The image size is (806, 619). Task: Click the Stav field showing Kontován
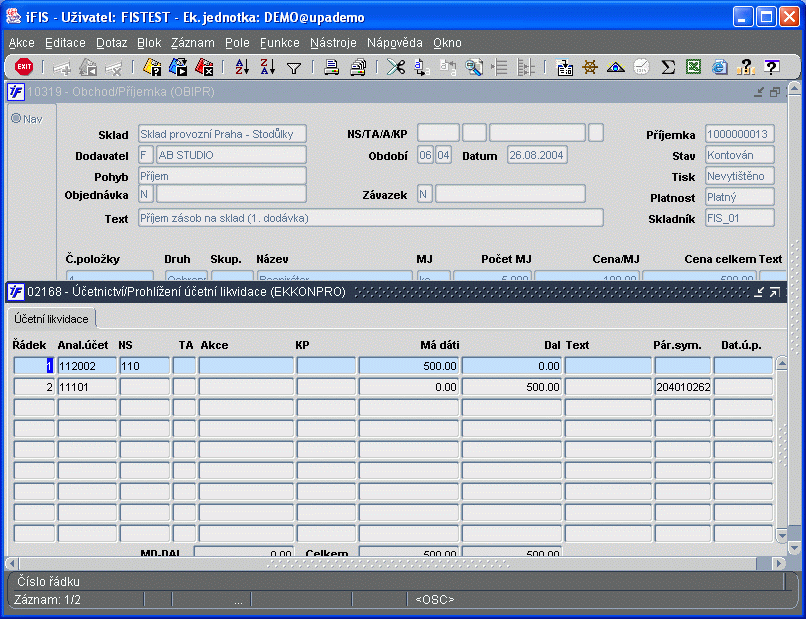coord(739,155)
